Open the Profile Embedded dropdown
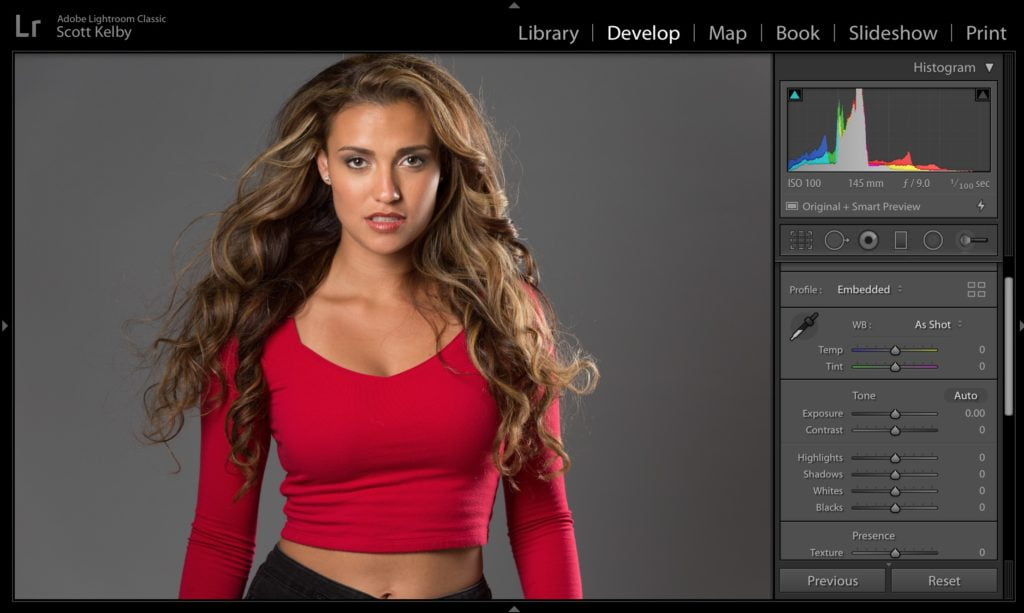The width and height of the screenshot is (1024, 613). pos(869,289)
